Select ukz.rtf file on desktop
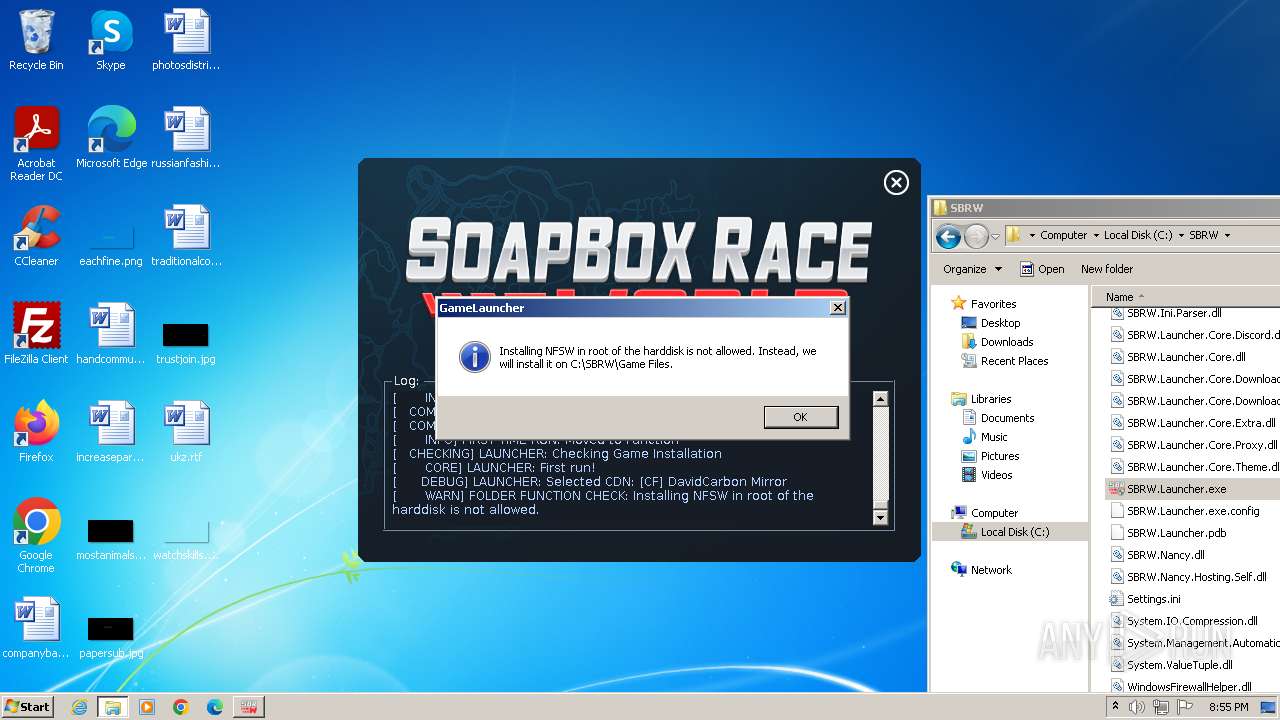 coord(186,432)
